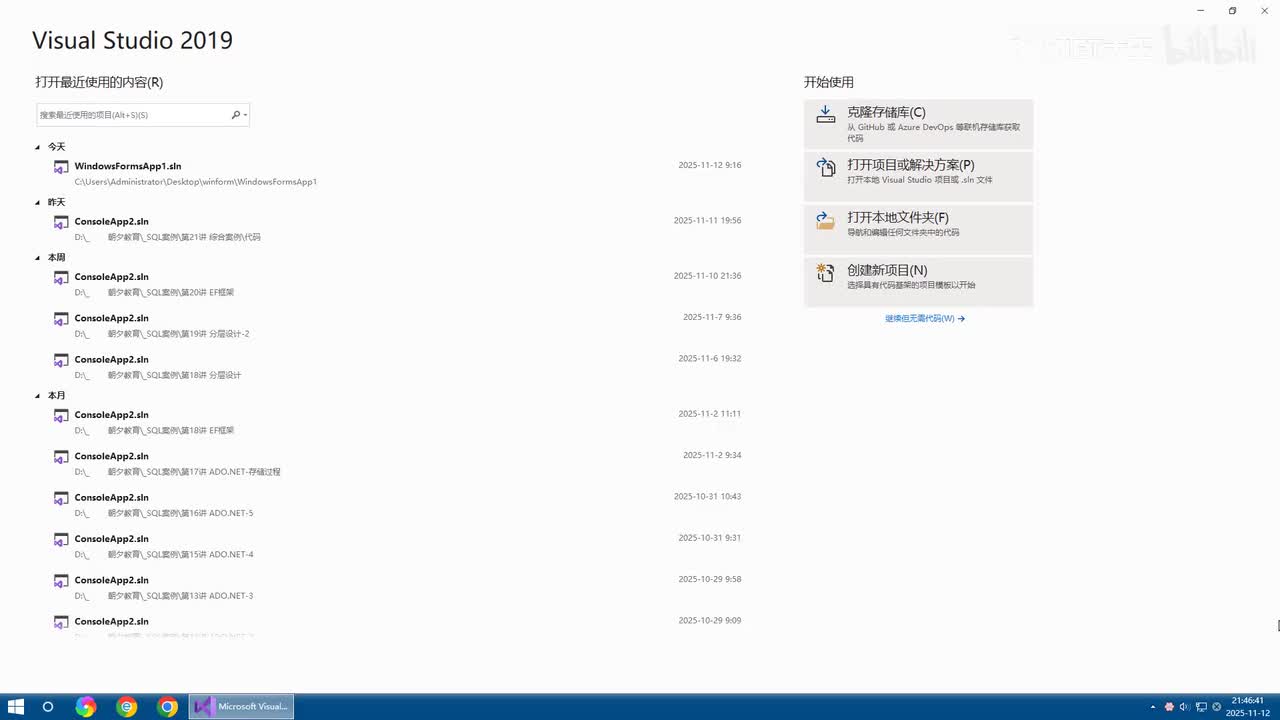The height and width of the screenshot is (720, 1280).
Task: Collapse the 本月 group
Action: (38, 396)
